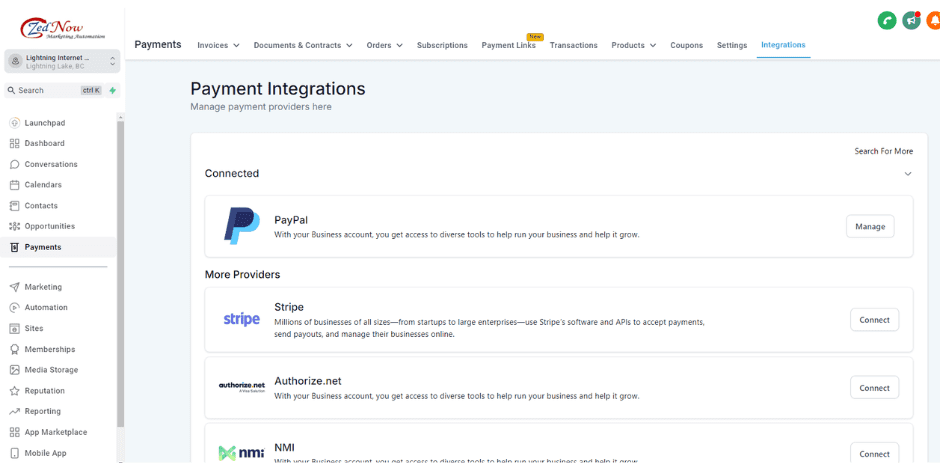The image size is (940, 470).
Task: Click the Sites sidebar icon
Action: coord(15,329)
